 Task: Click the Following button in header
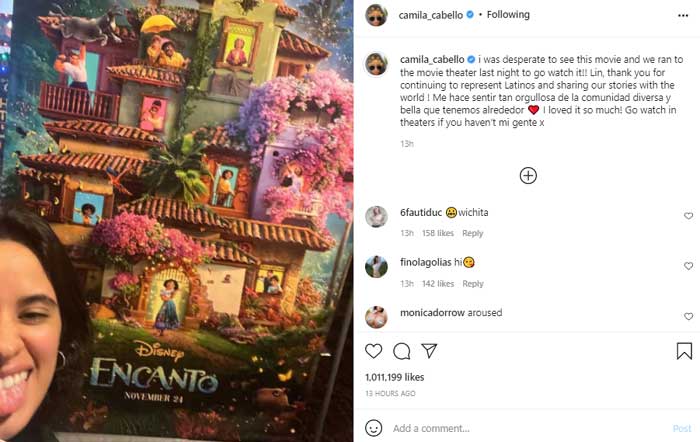tap(508, 15)
